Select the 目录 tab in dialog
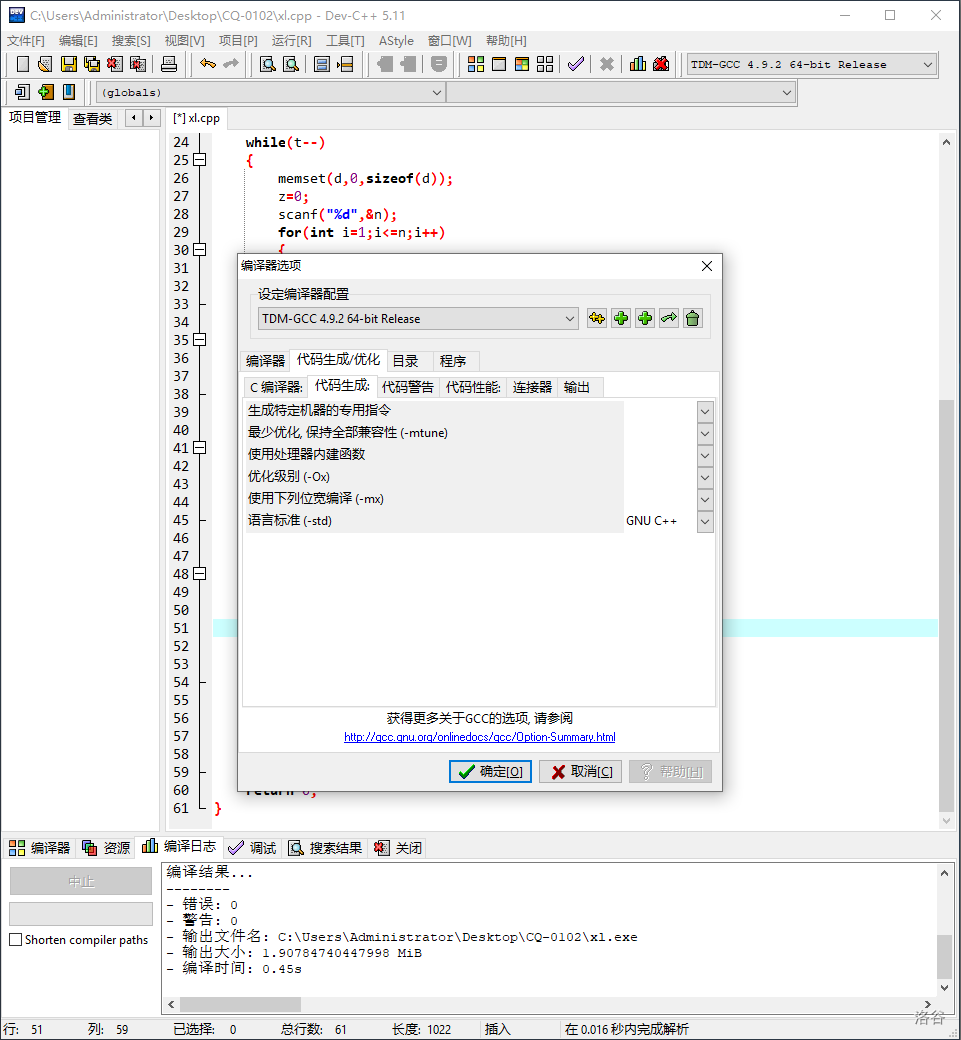961x1040 pixels. coord(405,360)
